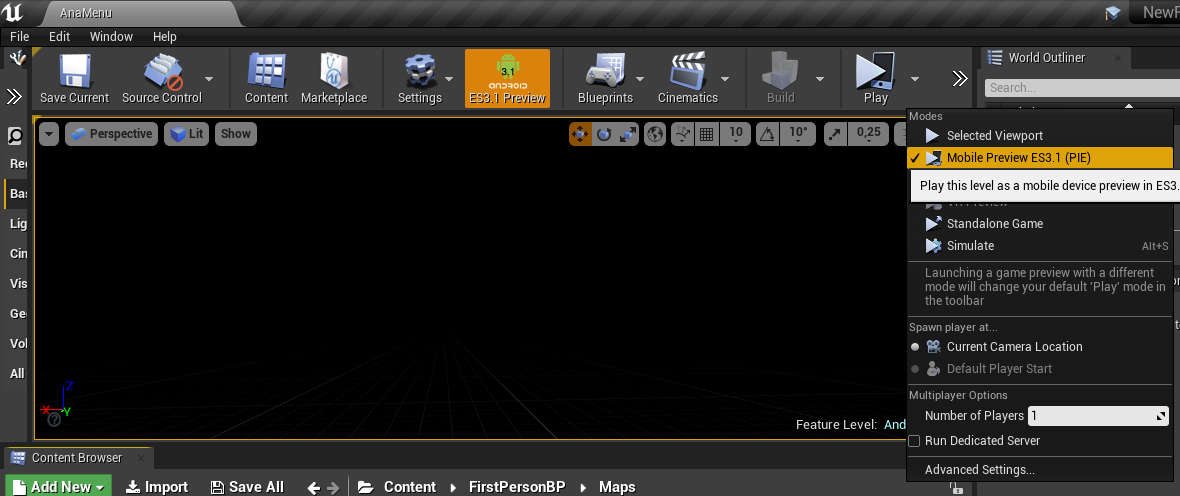Expand hidden toolbar items with double chevron
1180x496 pixels.
click(x=960, y=78)
